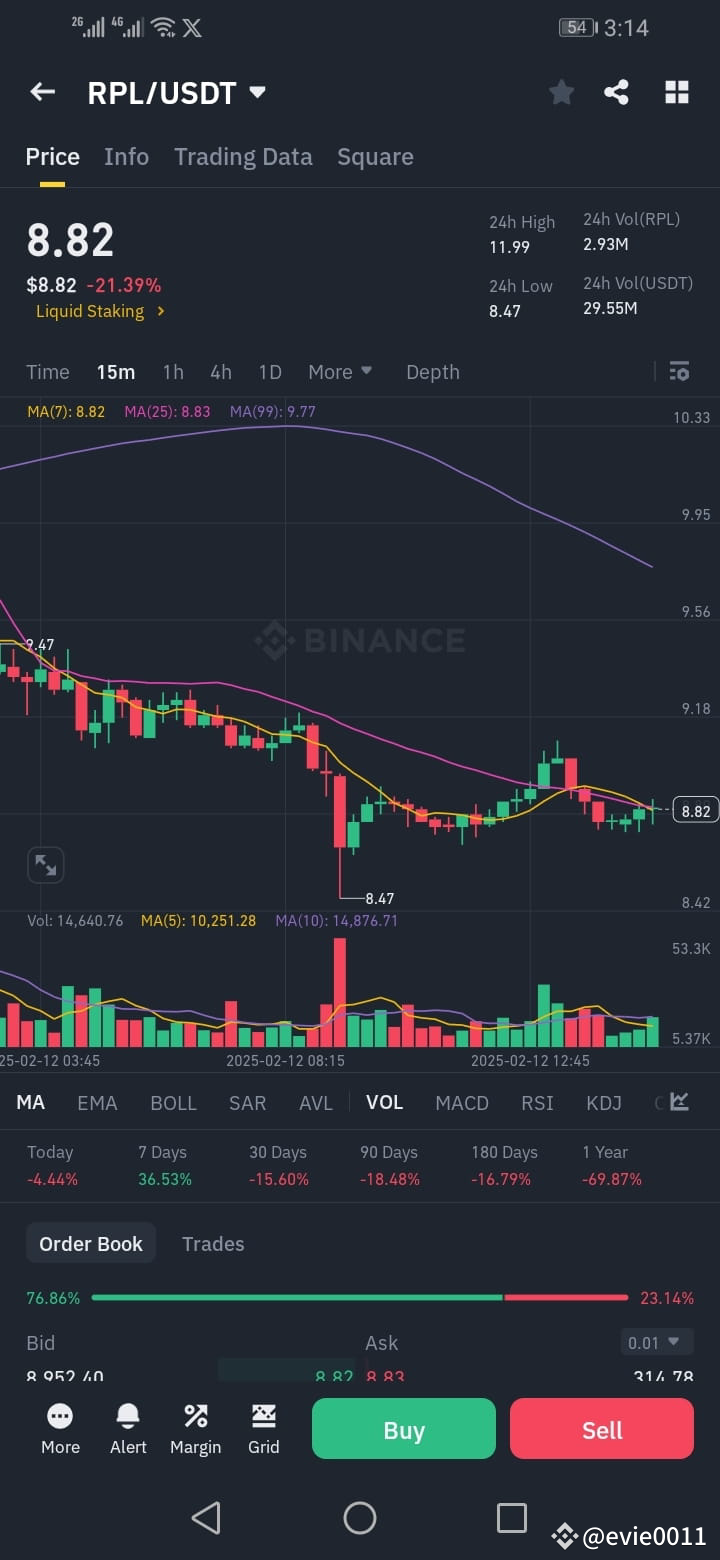
Task: Select the 1h chart timeframe
Action: pyautogui.click(x=172, y=371)
